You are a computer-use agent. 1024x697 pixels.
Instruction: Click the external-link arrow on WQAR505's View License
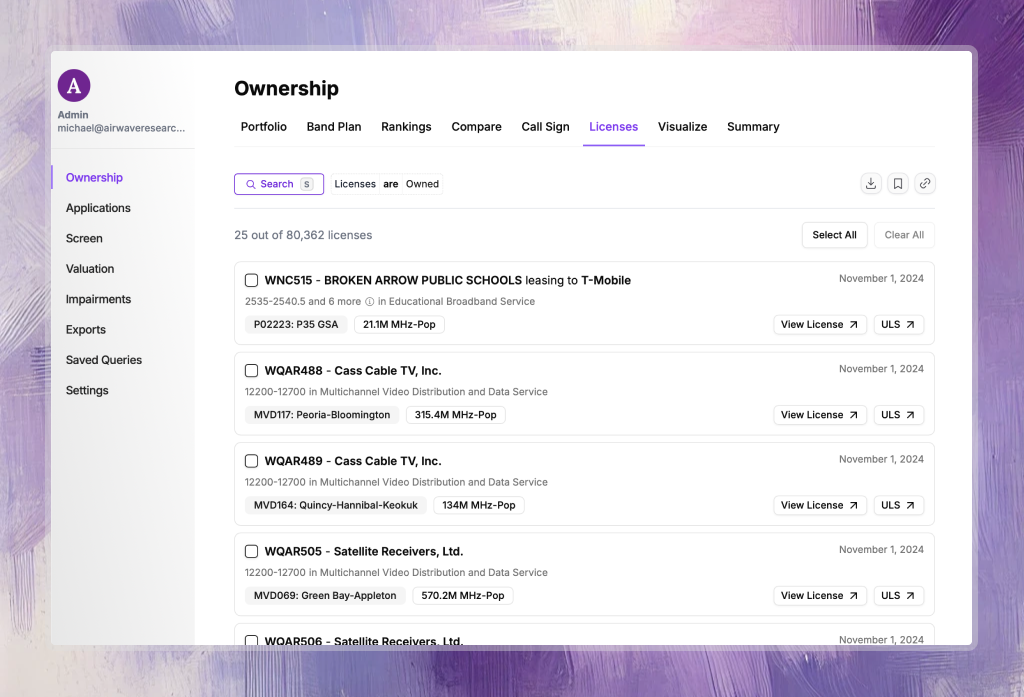click(x=855, y=595)
